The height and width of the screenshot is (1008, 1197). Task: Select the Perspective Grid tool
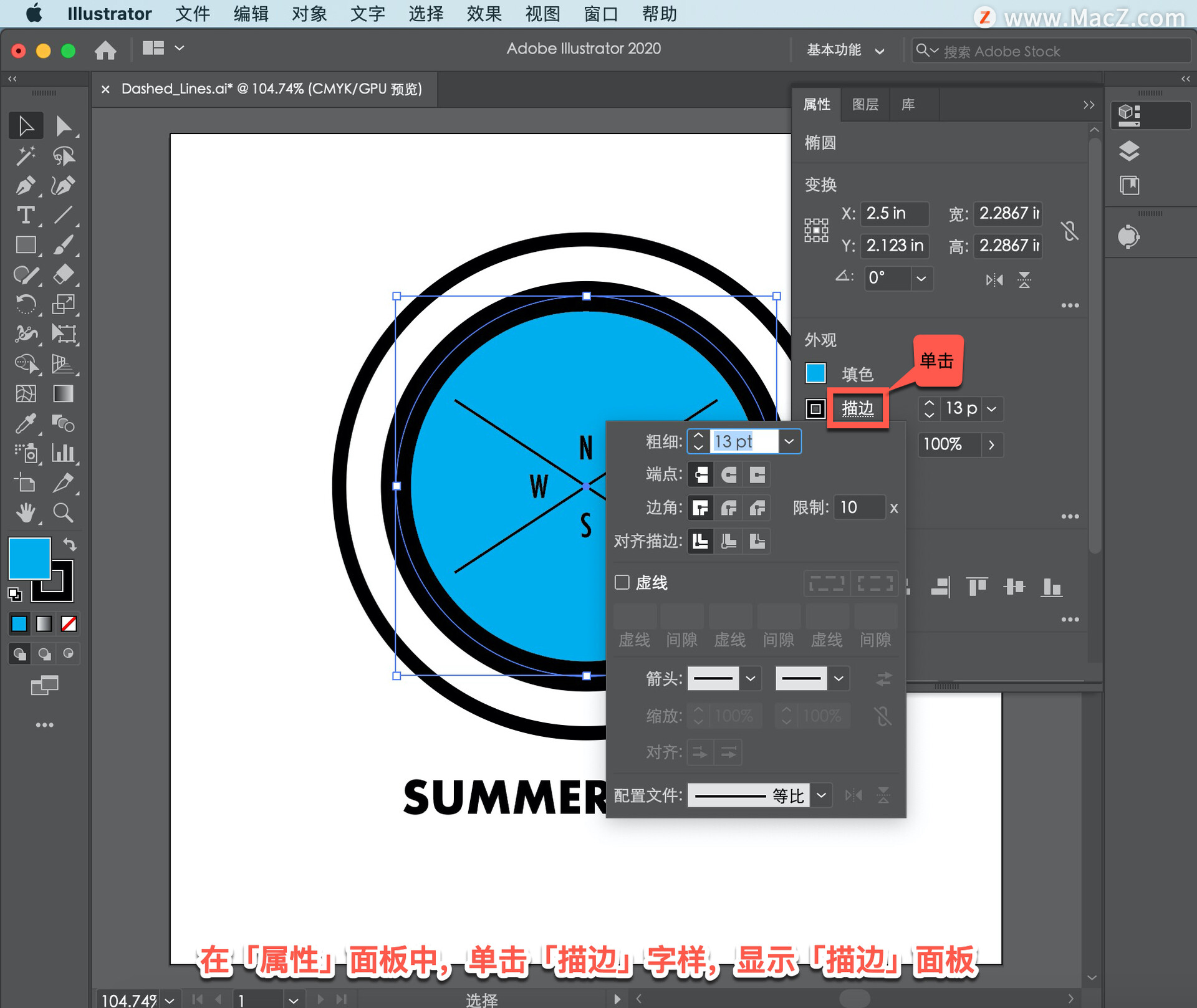click(x=63, y=363)
